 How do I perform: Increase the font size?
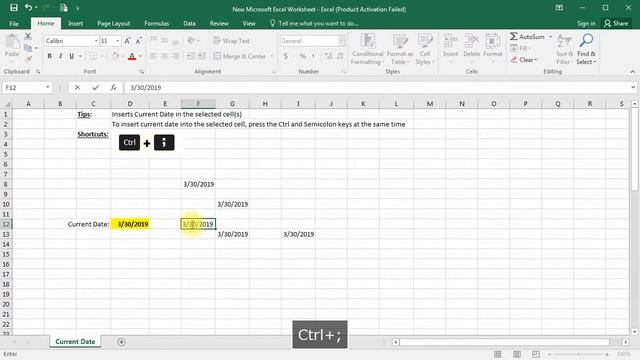[x=127, y=41]
